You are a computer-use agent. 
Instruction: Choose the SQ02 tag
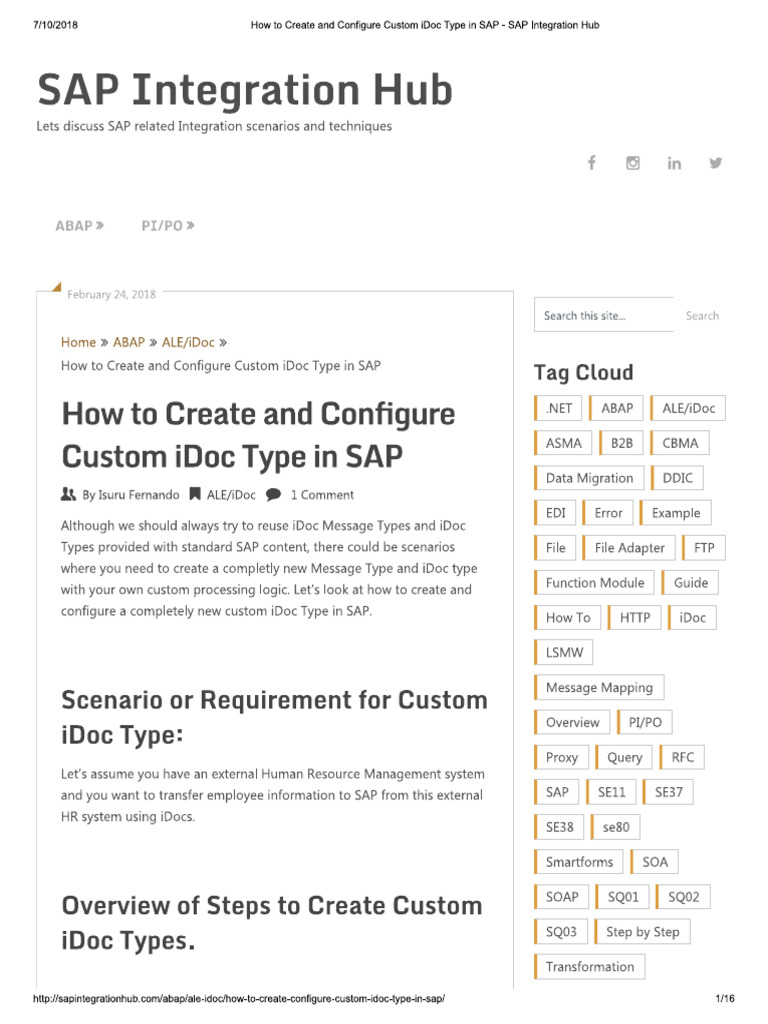[x=683, y=897]
